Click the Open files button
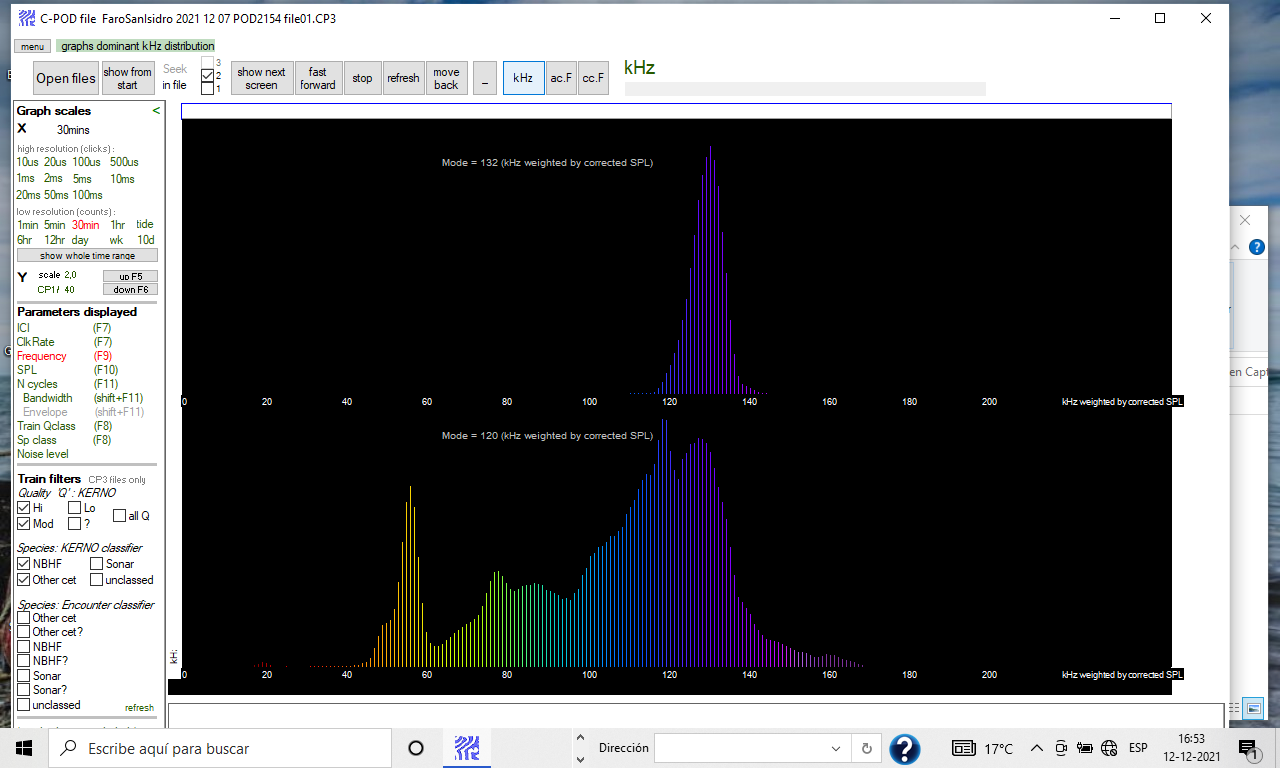 (x=66, y=78)
